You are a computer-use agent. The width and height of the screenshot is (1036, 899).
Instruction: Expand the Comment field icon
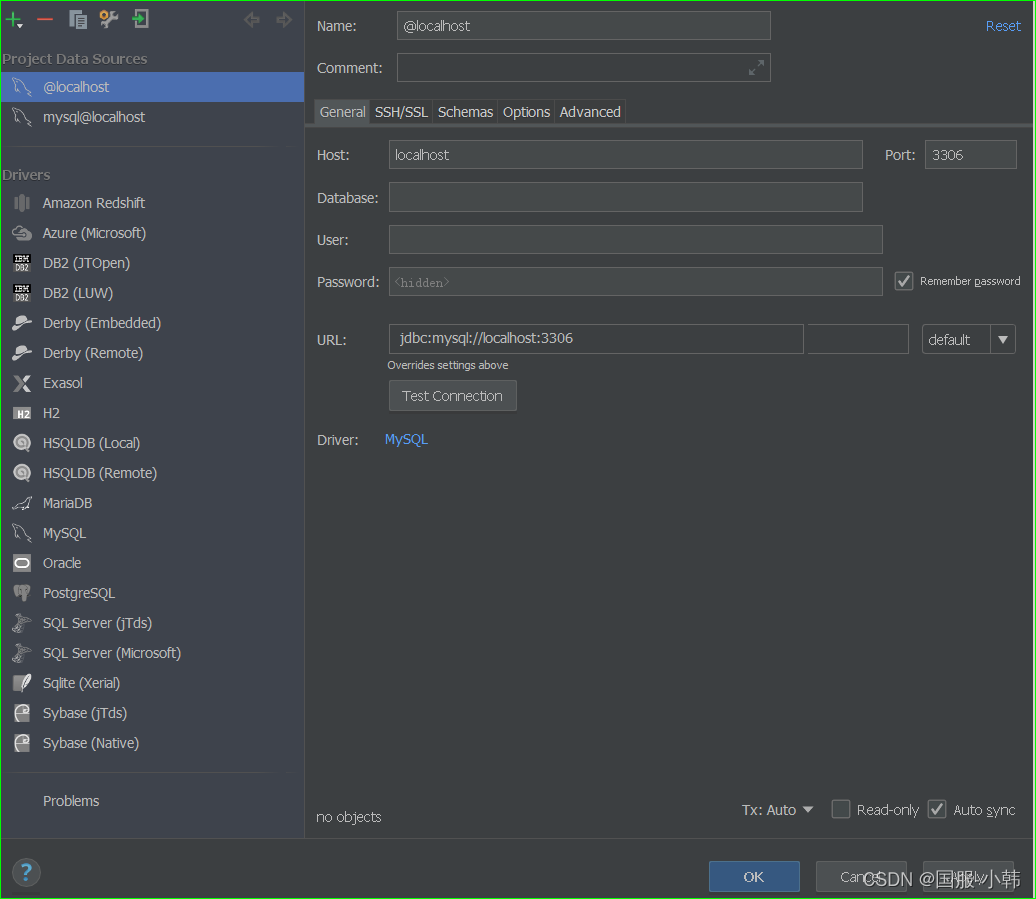[756, 67]
